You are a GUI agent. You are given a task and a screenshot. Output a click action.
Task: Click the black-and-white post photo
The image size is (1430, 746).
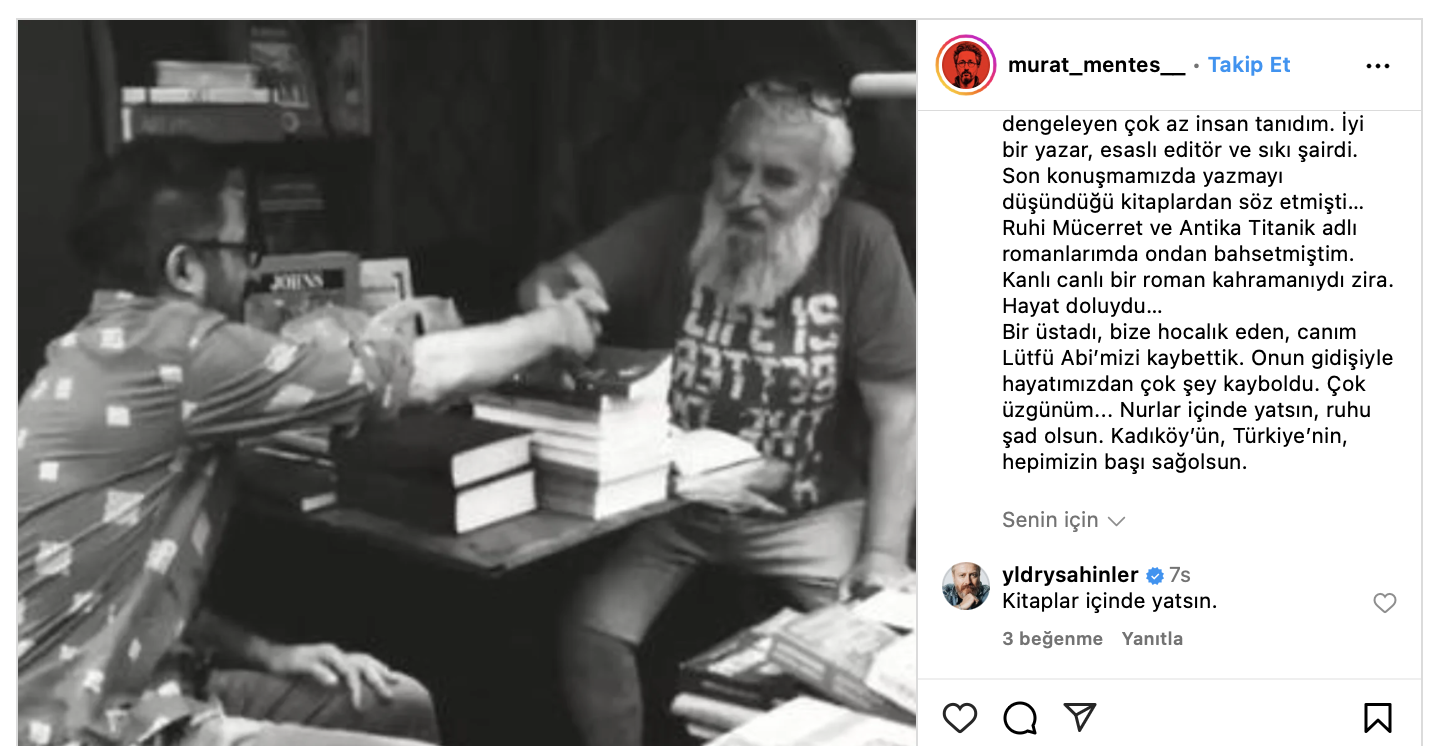[467, 382]
